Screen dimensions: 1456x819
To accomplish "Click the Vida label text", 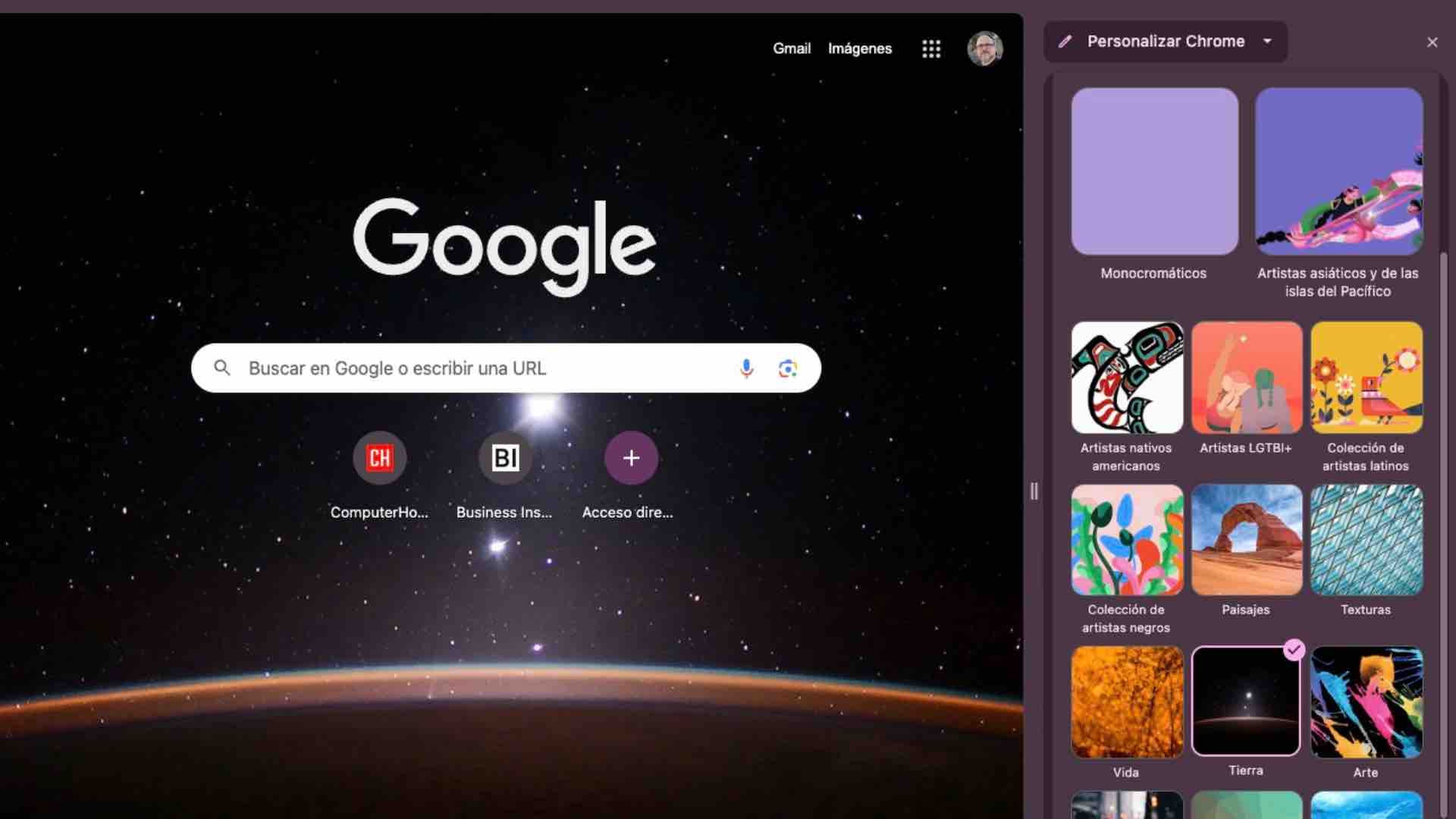I will (1126, 773).
